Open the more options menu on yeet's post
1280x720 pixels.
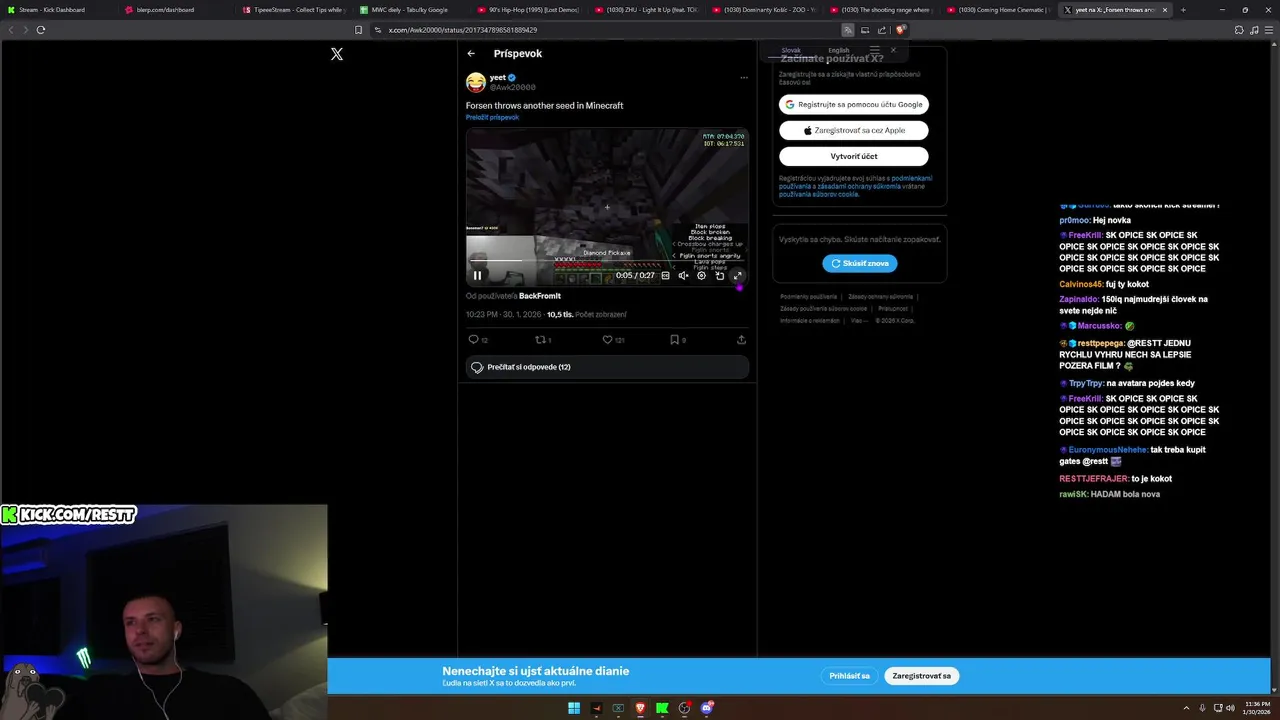[x=743, y=77]
